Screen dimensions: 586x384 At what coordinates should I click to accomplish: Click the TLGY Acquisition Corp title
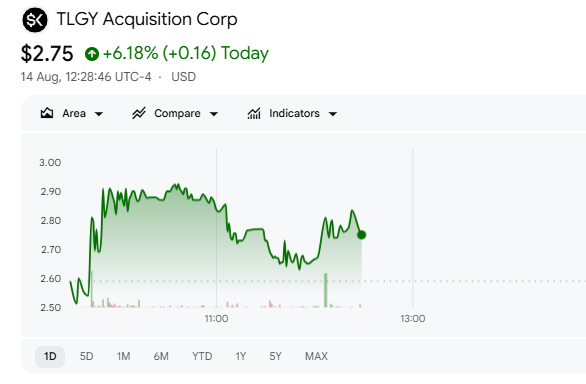click(x=147, y=19)
